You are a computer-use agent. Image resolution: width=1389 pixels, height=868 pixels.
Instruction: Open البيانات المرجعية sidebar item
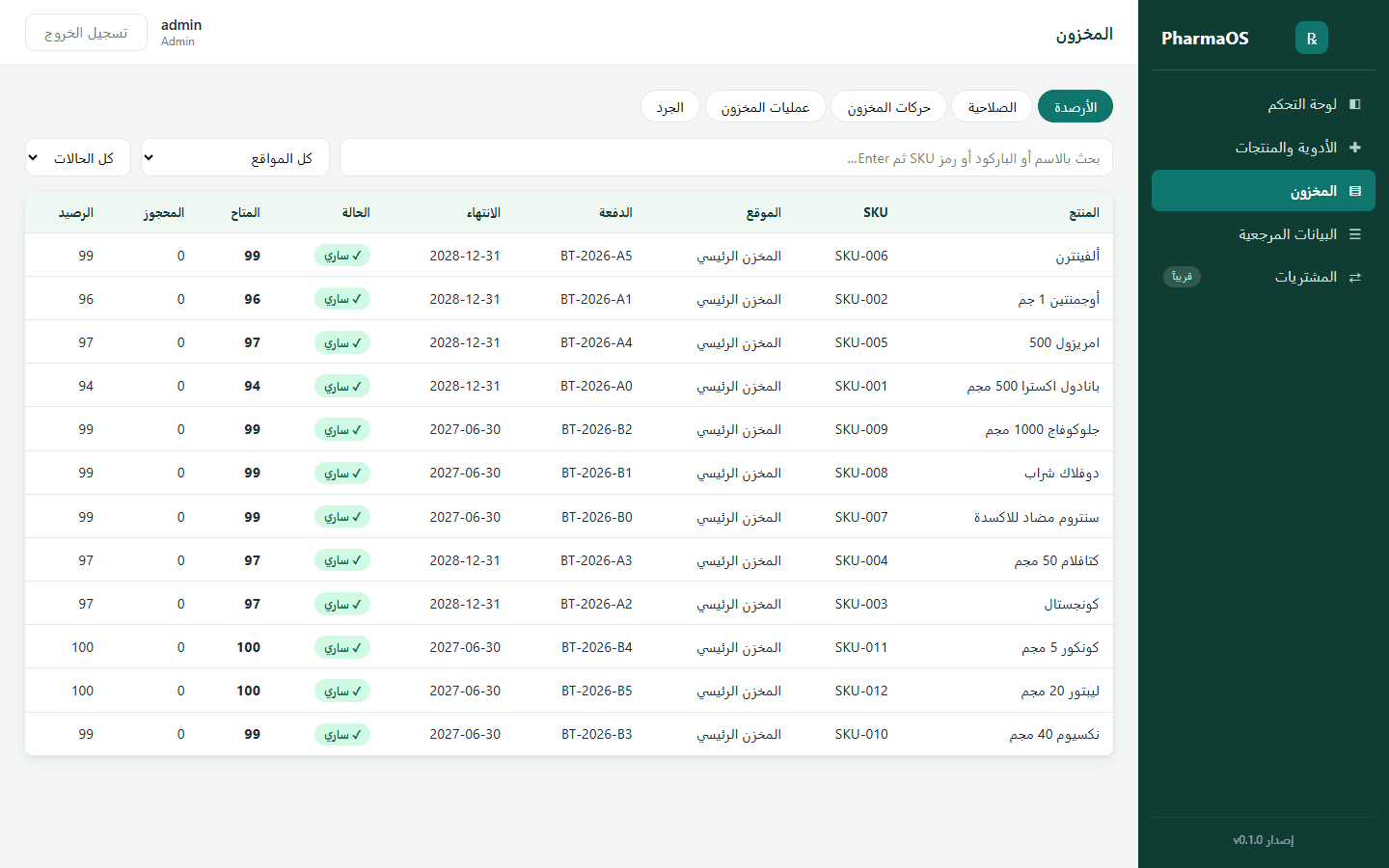click(1264, 234)
